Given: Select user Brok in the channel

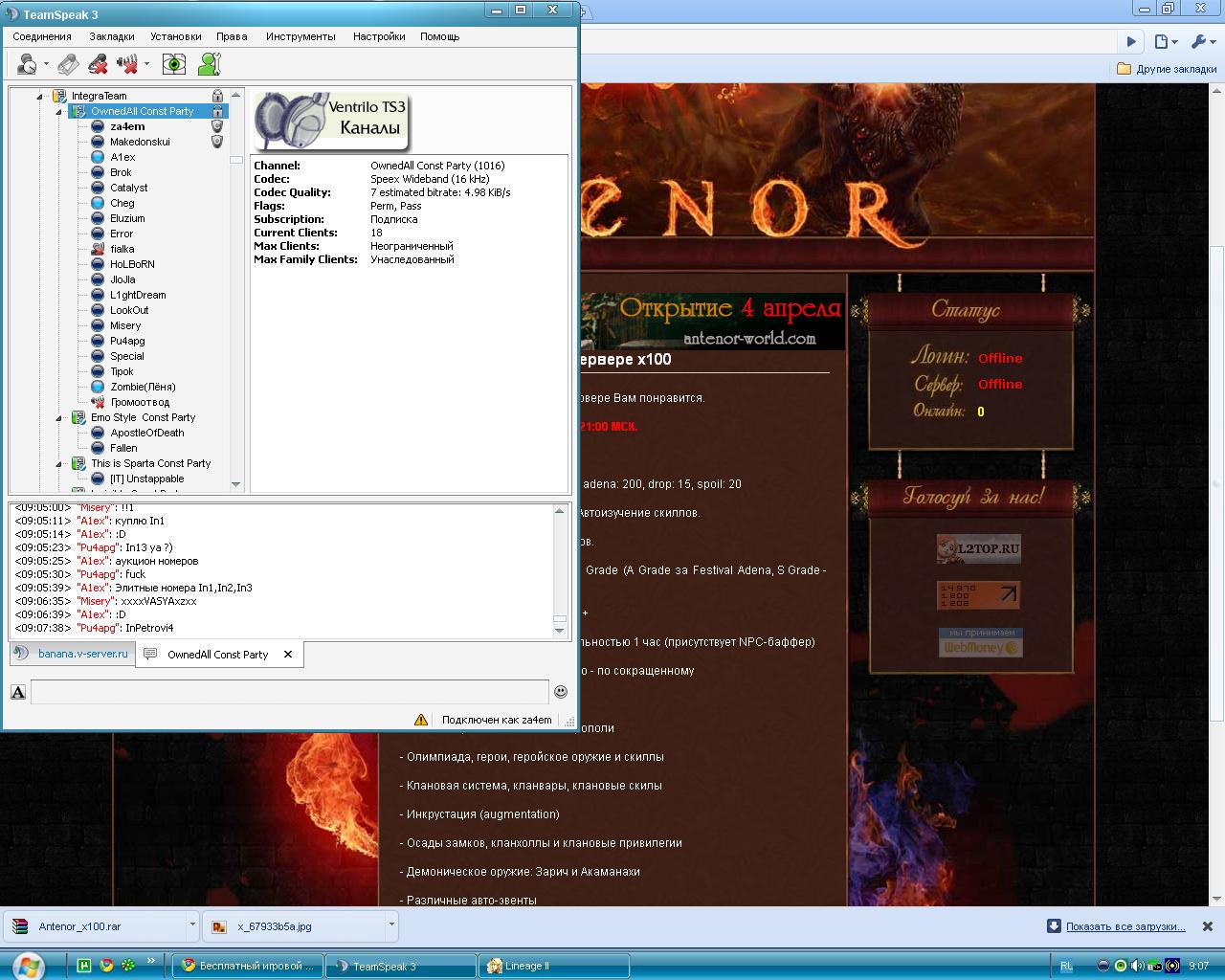Looking at the screenshot, I should pos(121,172).
